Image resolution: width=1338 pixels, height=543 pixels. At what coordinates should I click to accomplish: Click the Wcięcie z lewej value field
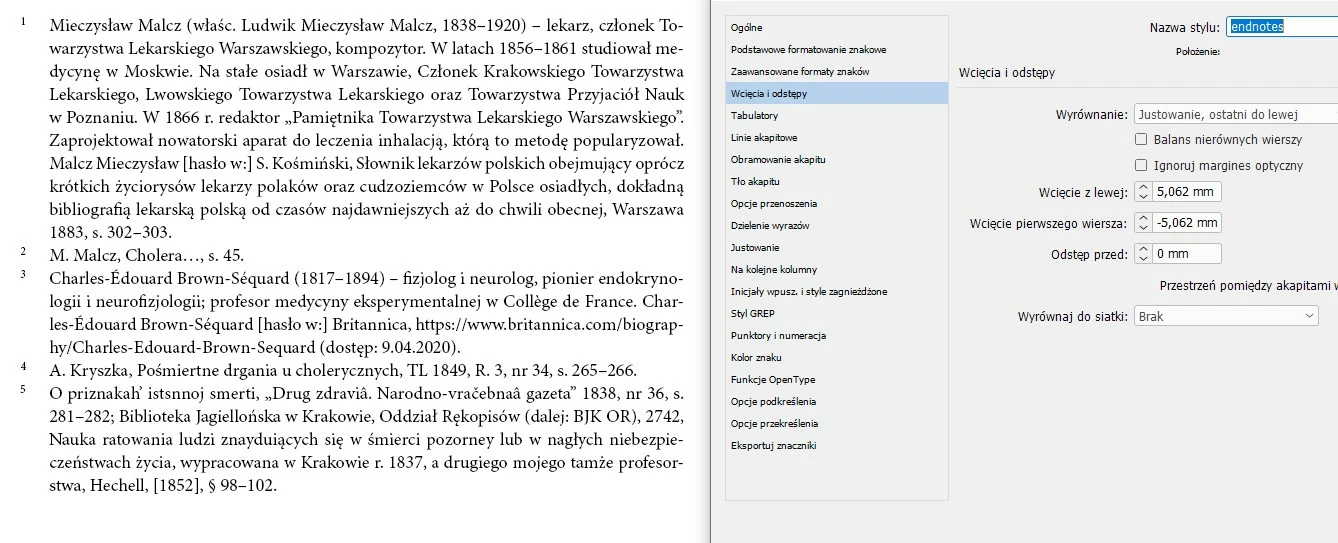tap(1186, 192)
